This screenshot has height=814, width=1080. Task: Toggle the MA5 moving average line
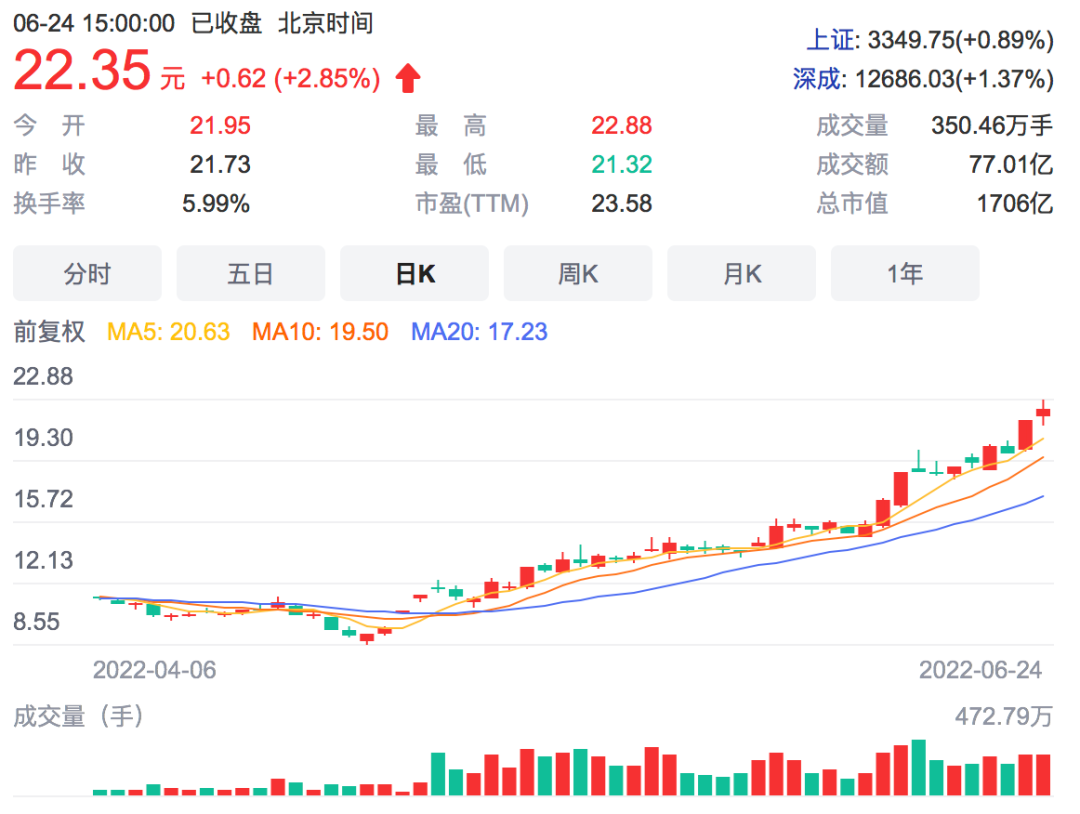[x=169, y=331]
